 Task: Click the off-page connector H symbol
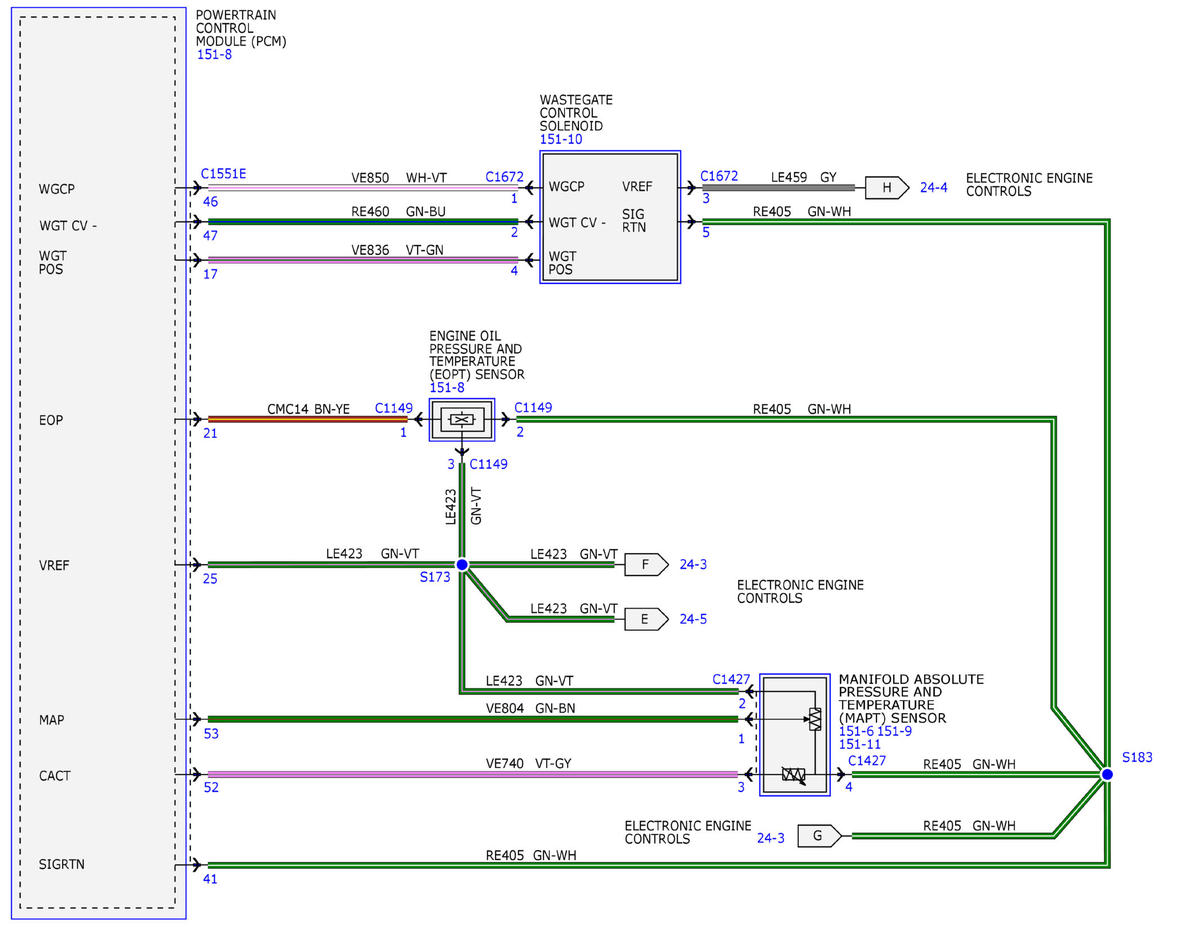pyautogui.click(x=885, y=187)
